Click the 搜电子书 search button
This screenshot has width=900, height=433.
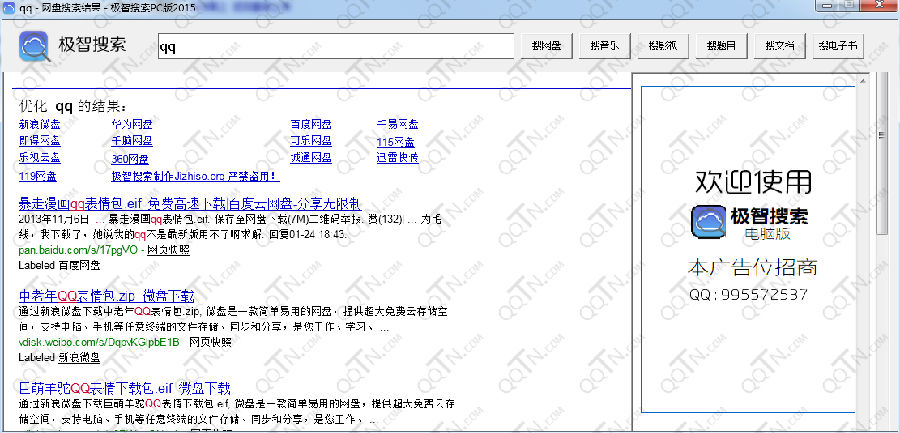click(838, 47)
